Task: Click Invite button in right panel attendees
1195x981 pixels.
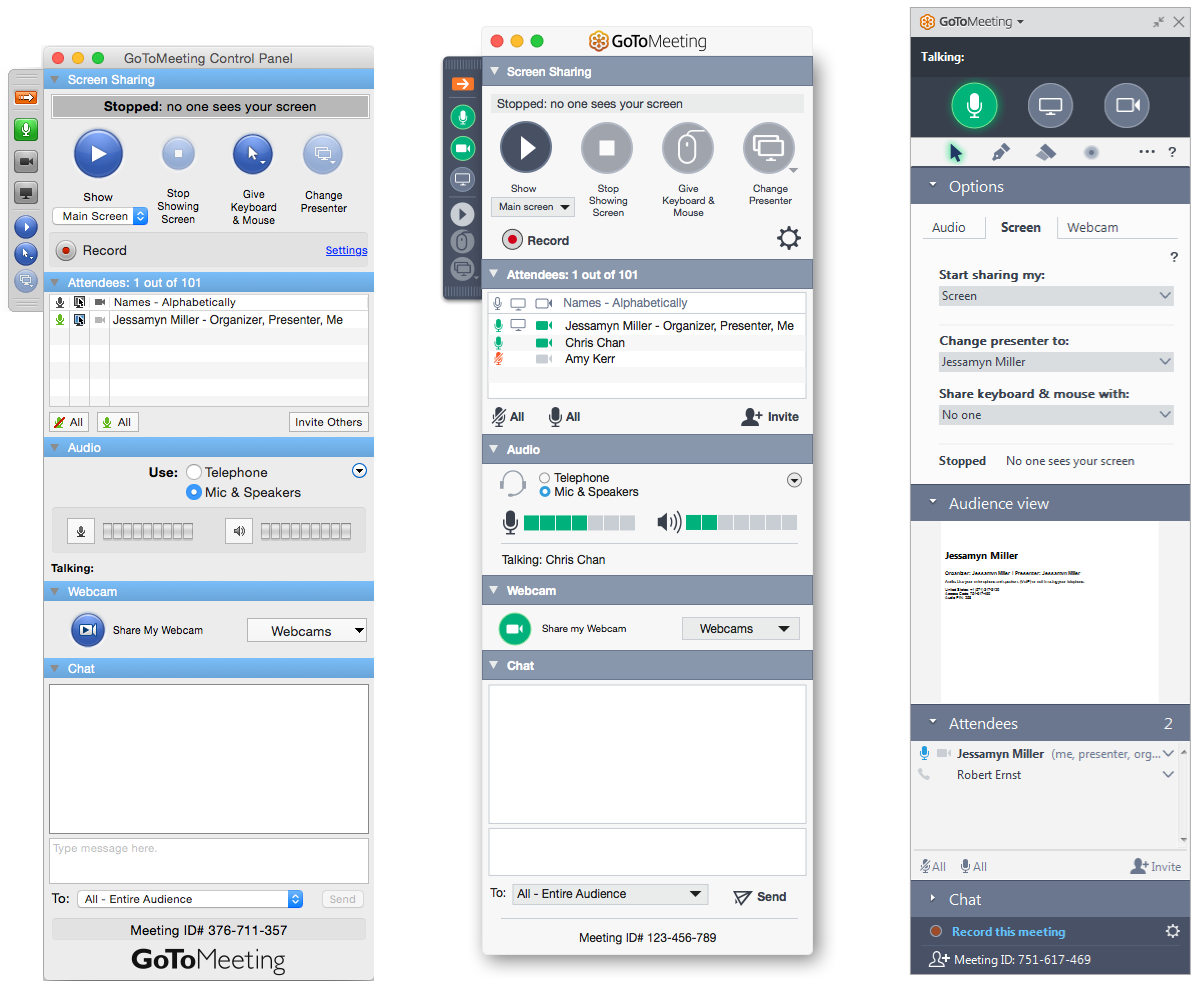Action: [x=1155, y=866]
